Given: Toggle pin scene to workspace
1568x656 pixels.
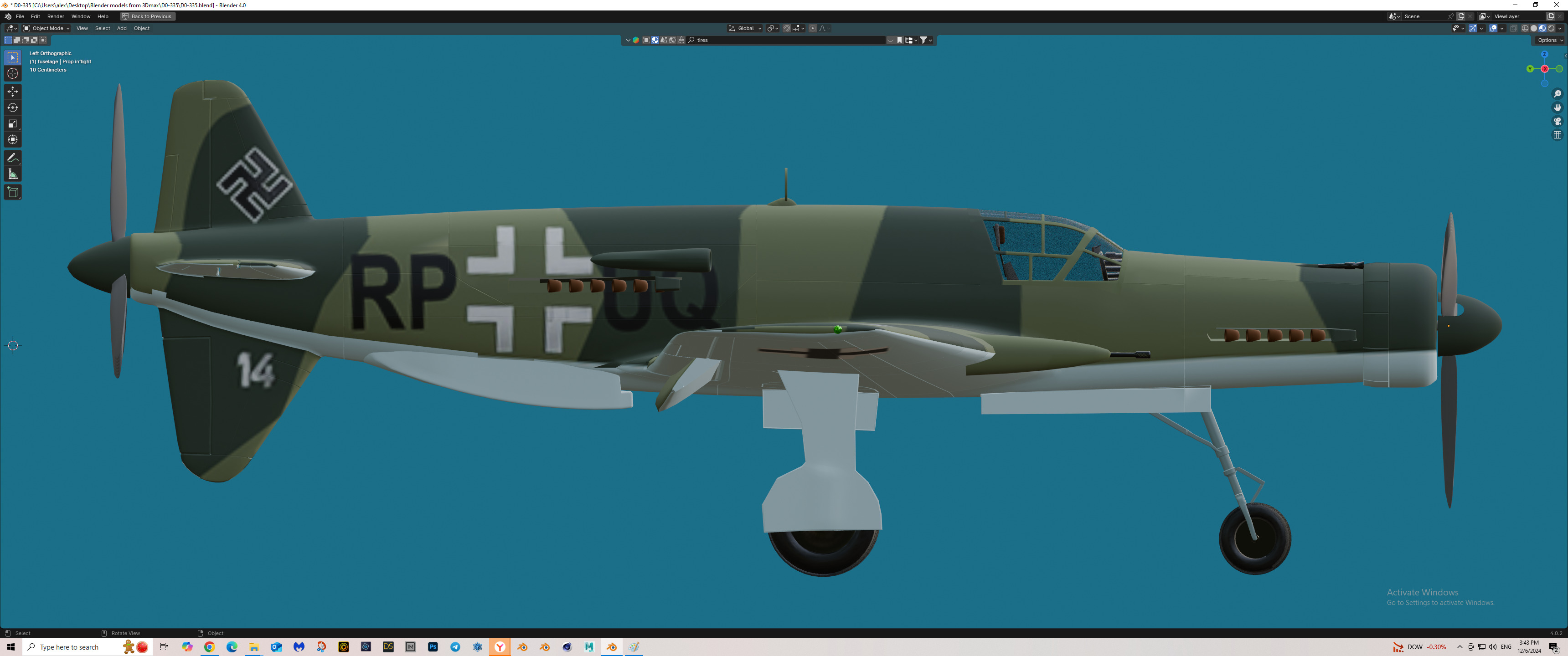Looking at the screenshot, I should 1451,16.
